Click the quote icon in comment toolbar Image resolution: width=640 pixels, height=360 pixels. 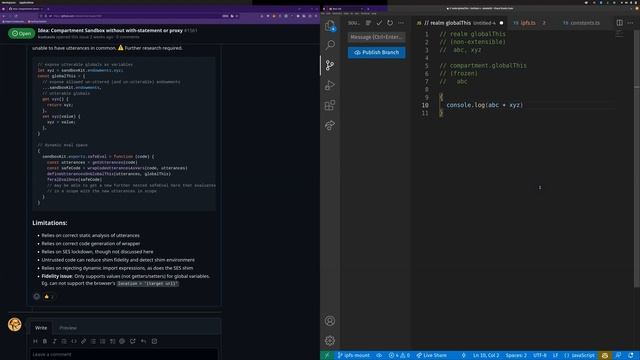[x=64, y=341]
